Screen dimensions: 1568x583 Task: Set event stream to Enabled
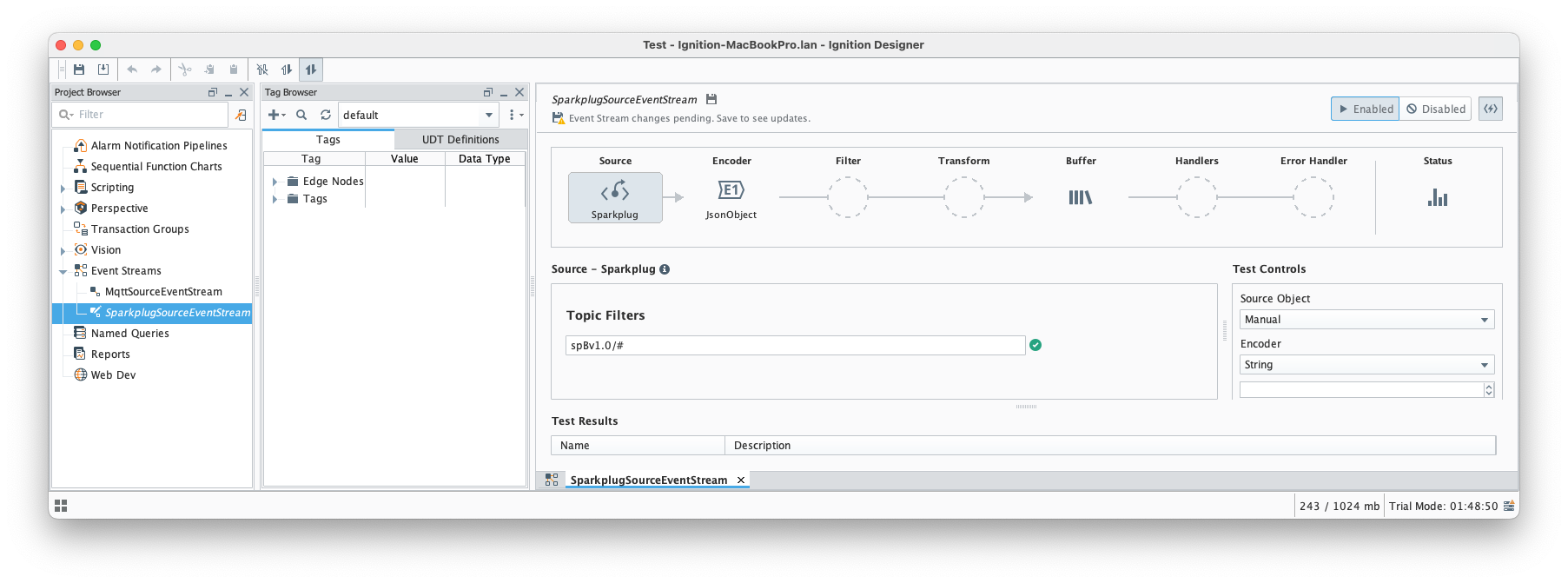(1366, 109)
